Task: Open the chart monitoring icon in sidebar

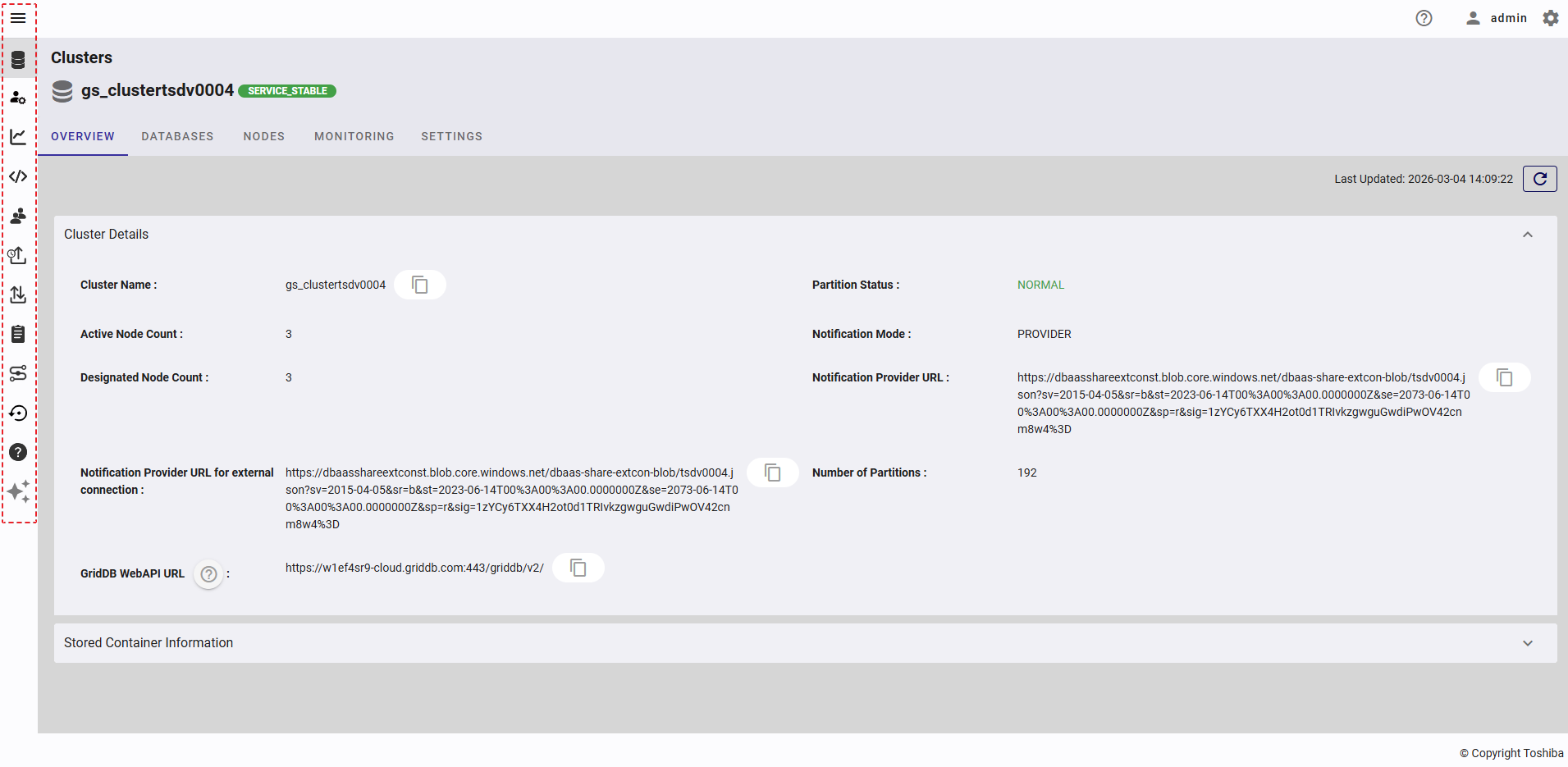Action: 18,137
